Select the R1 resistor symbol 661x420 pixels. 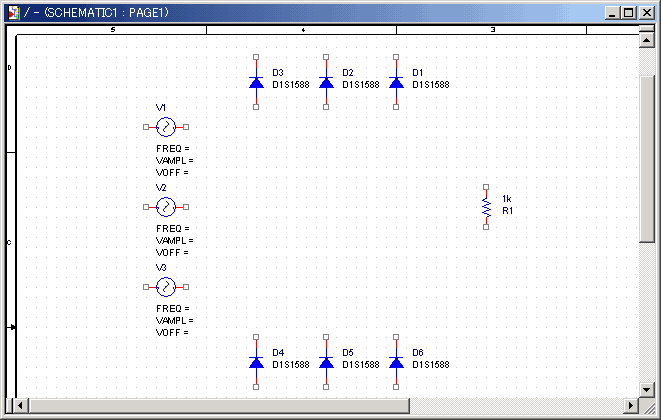[x=486, y=206]
